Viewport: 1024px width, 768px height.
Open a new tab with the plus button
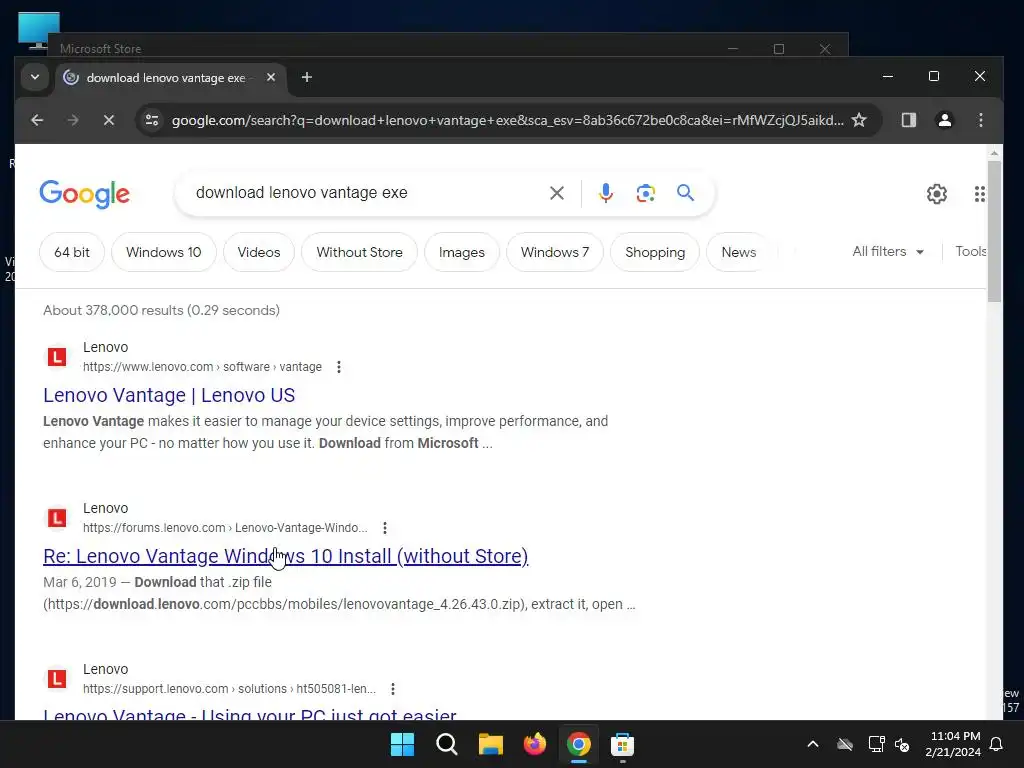306,78
